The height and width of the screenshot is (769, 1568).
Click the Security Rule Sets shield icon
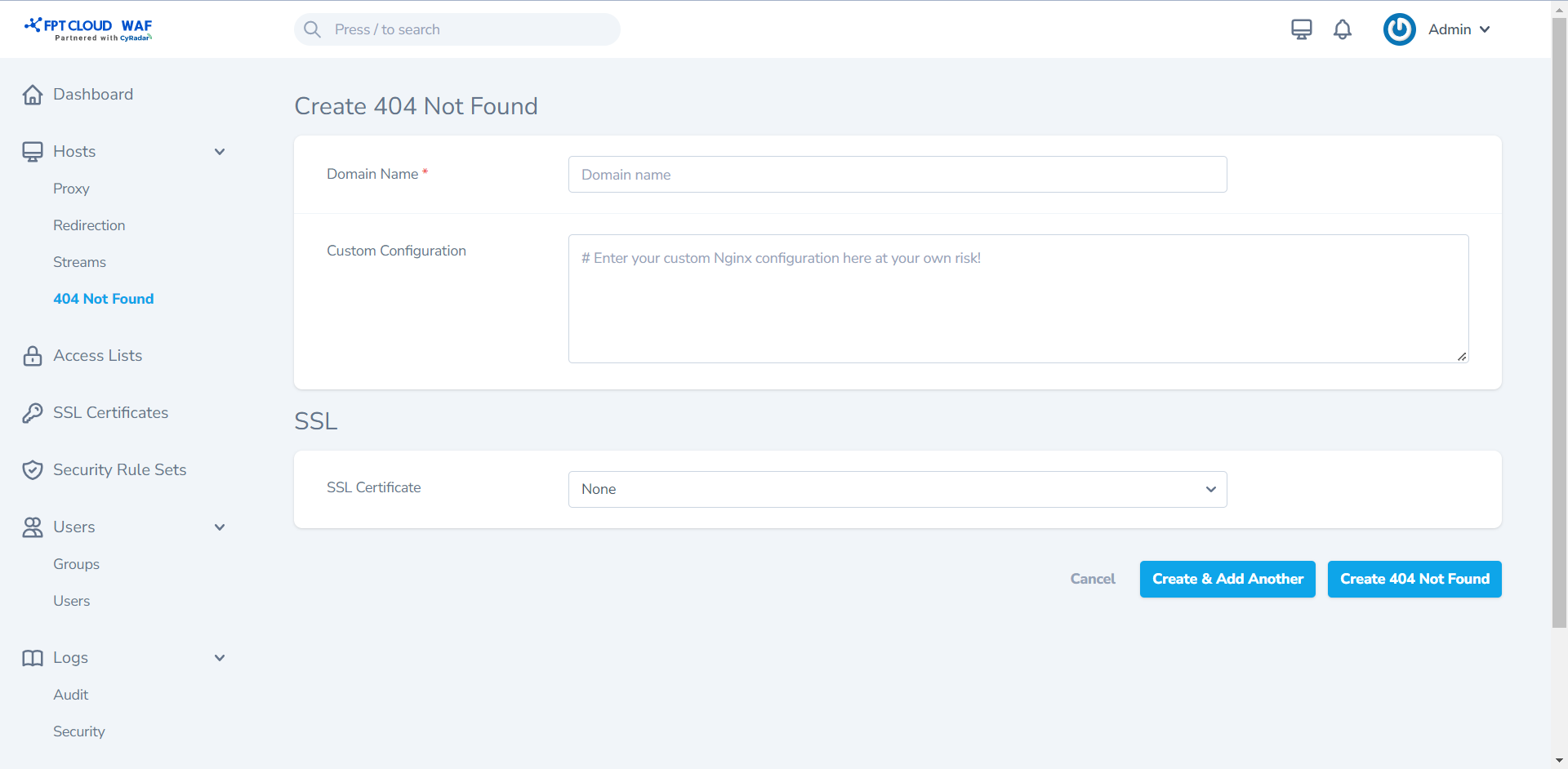coord(33,470)
